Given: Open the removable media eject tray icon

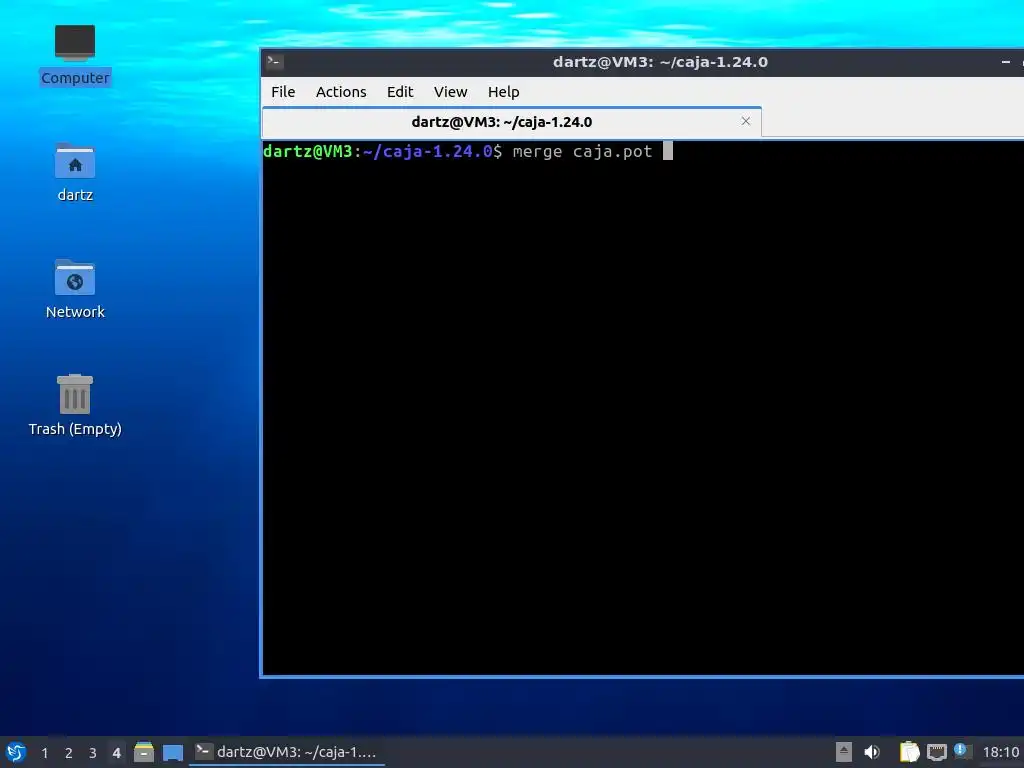Looking at the screenshot, I should tap(844, 752).
